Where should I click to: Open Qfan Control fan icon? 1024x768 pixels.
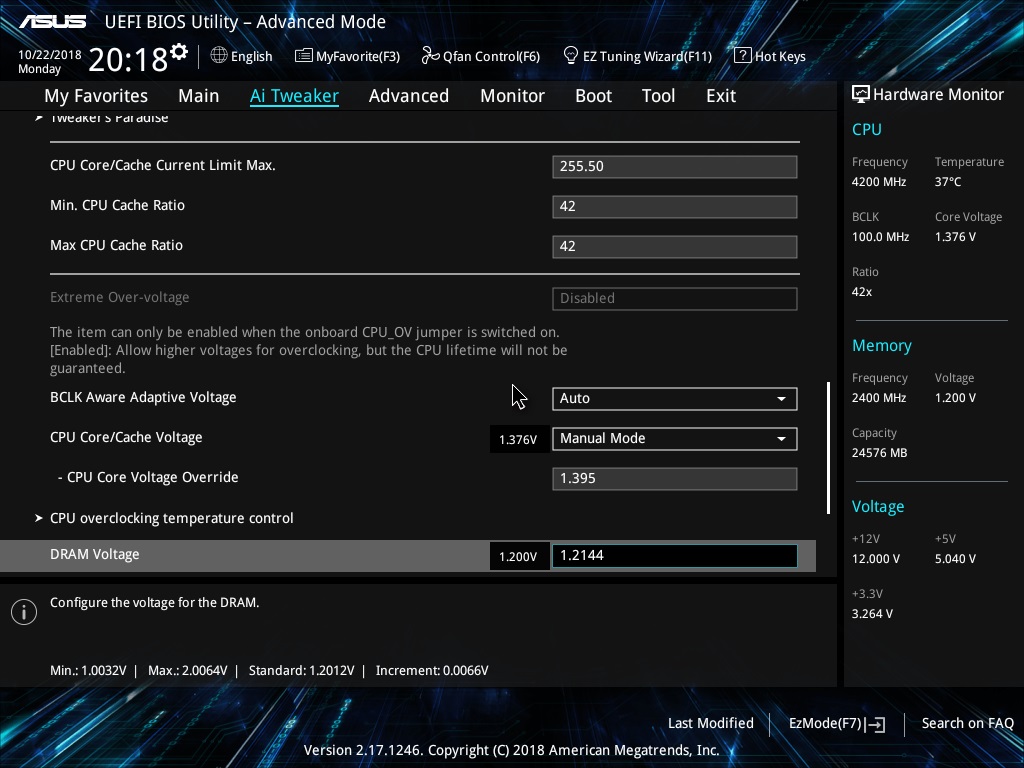tap(430, 56)
